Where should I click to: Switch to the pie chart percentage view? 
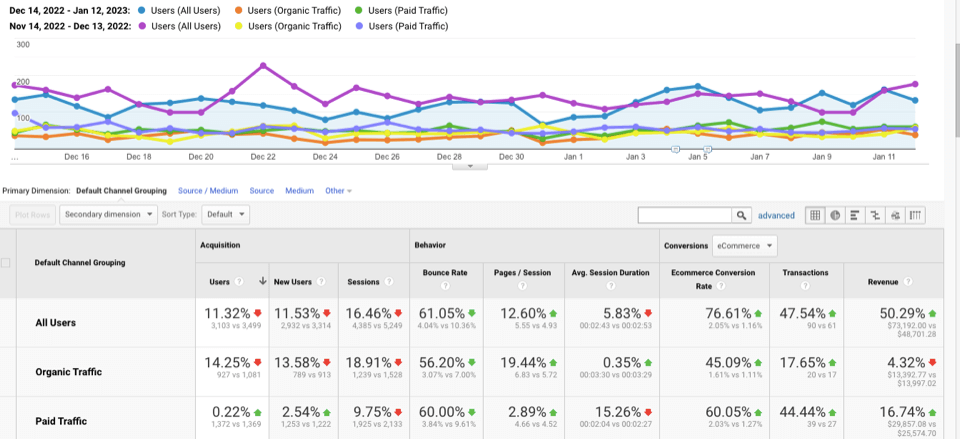(x=835, y=215)
